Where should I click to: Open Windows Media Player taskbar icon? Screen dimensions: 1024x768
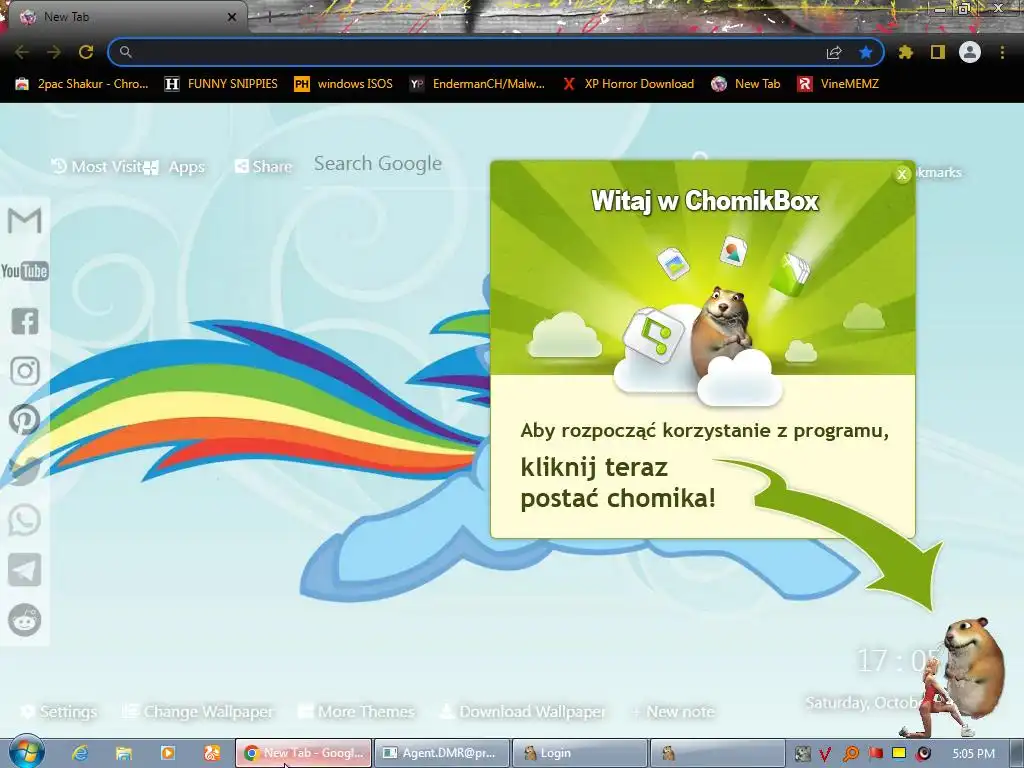pyautogui.click(x=168, y=753)
